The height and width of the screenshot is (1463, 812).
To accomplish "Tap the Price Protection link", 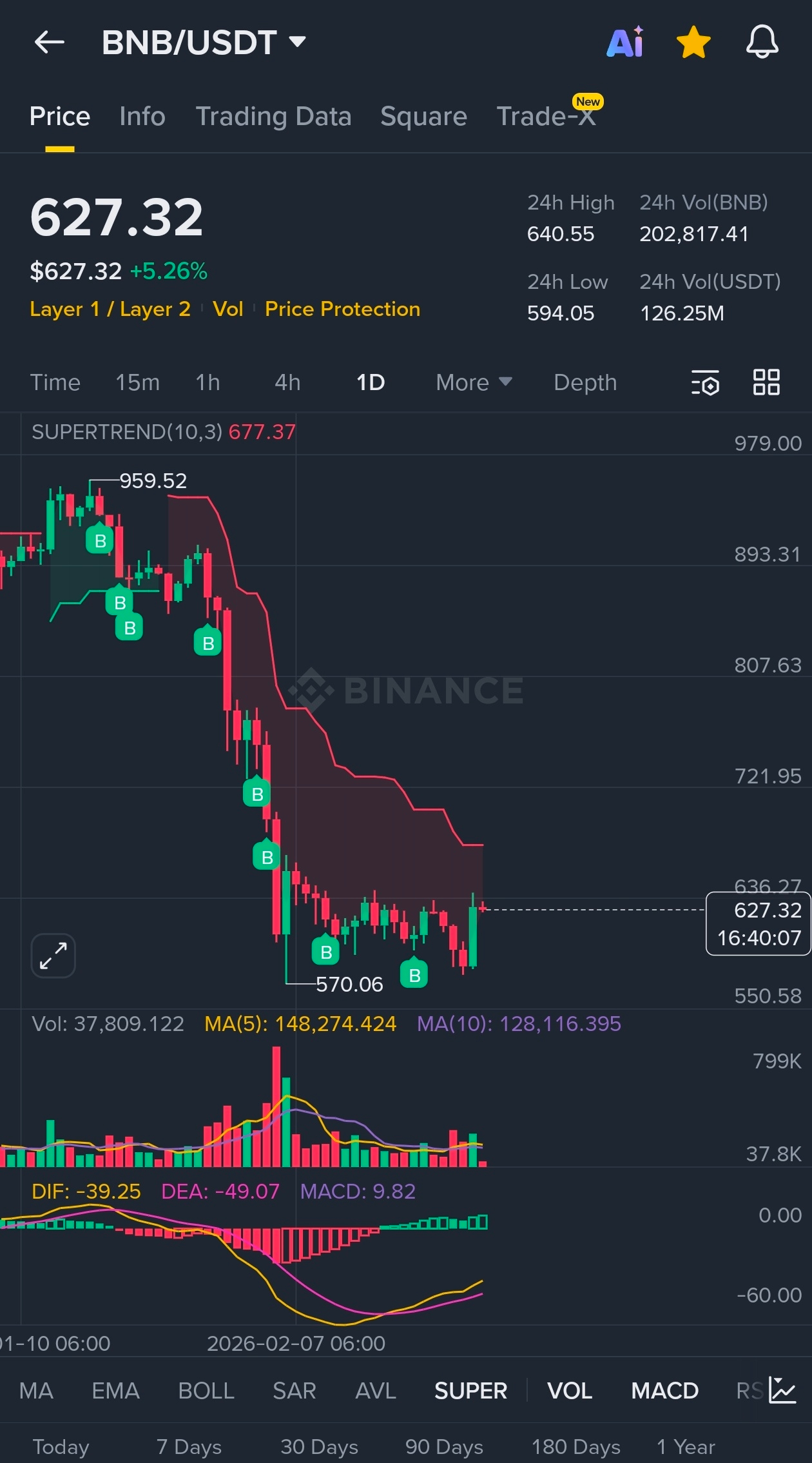I will click(342, 309).
